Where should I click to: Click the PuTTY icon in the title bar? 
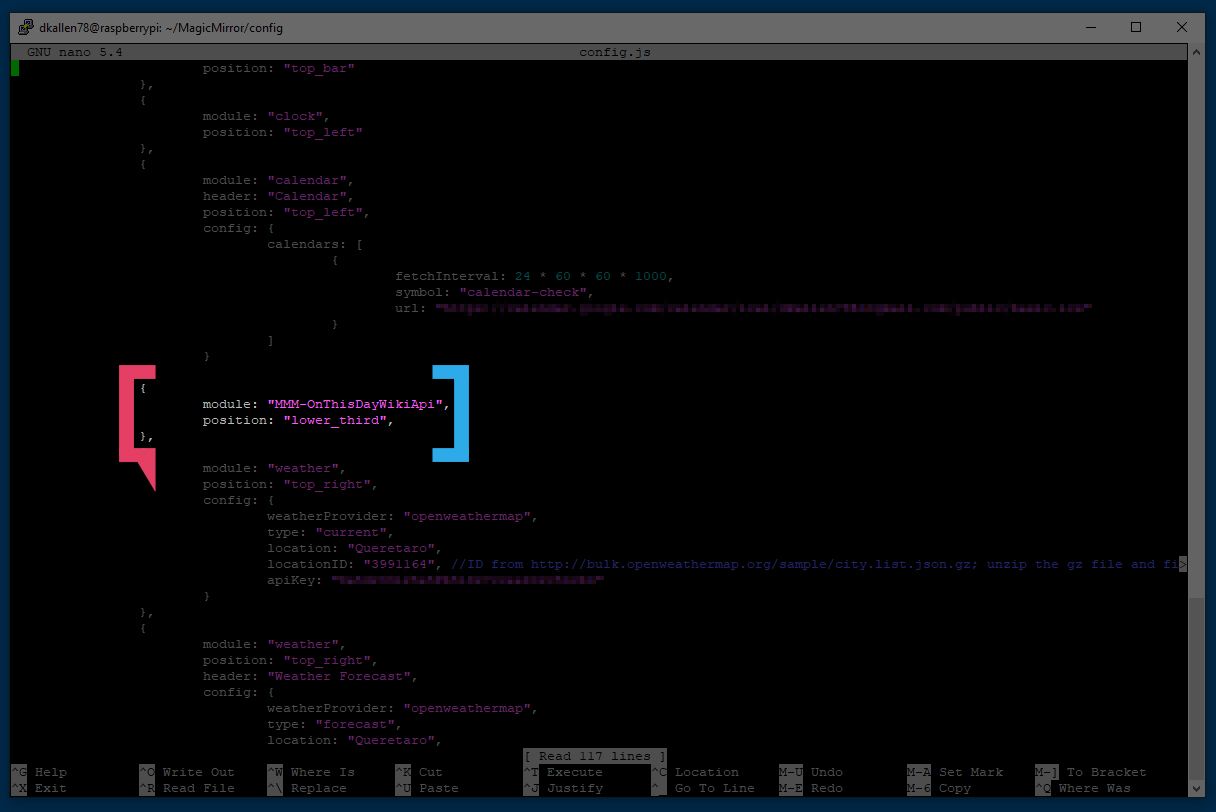coord(26,27)
